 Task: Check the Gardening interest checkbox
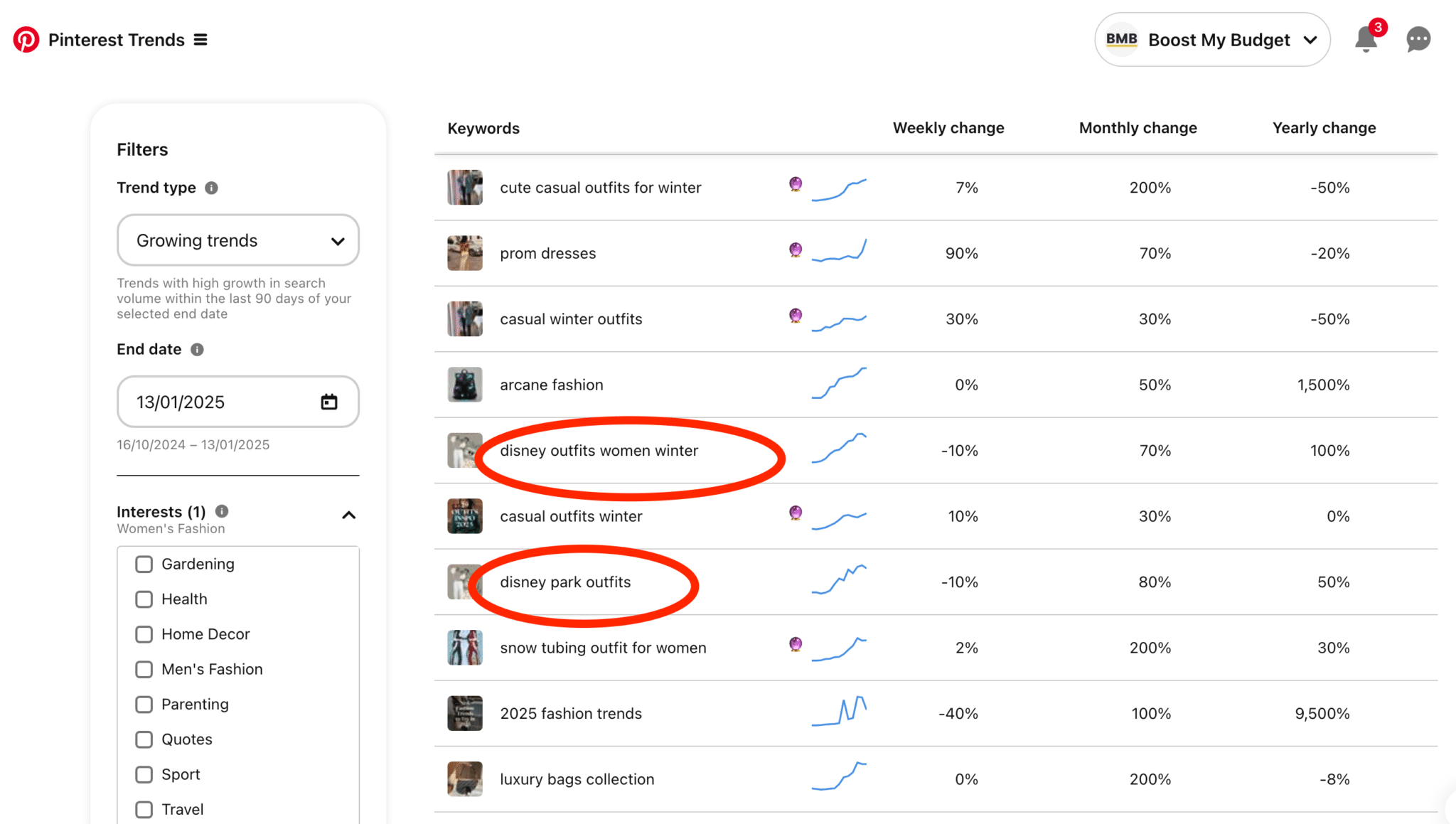[144, 565]
